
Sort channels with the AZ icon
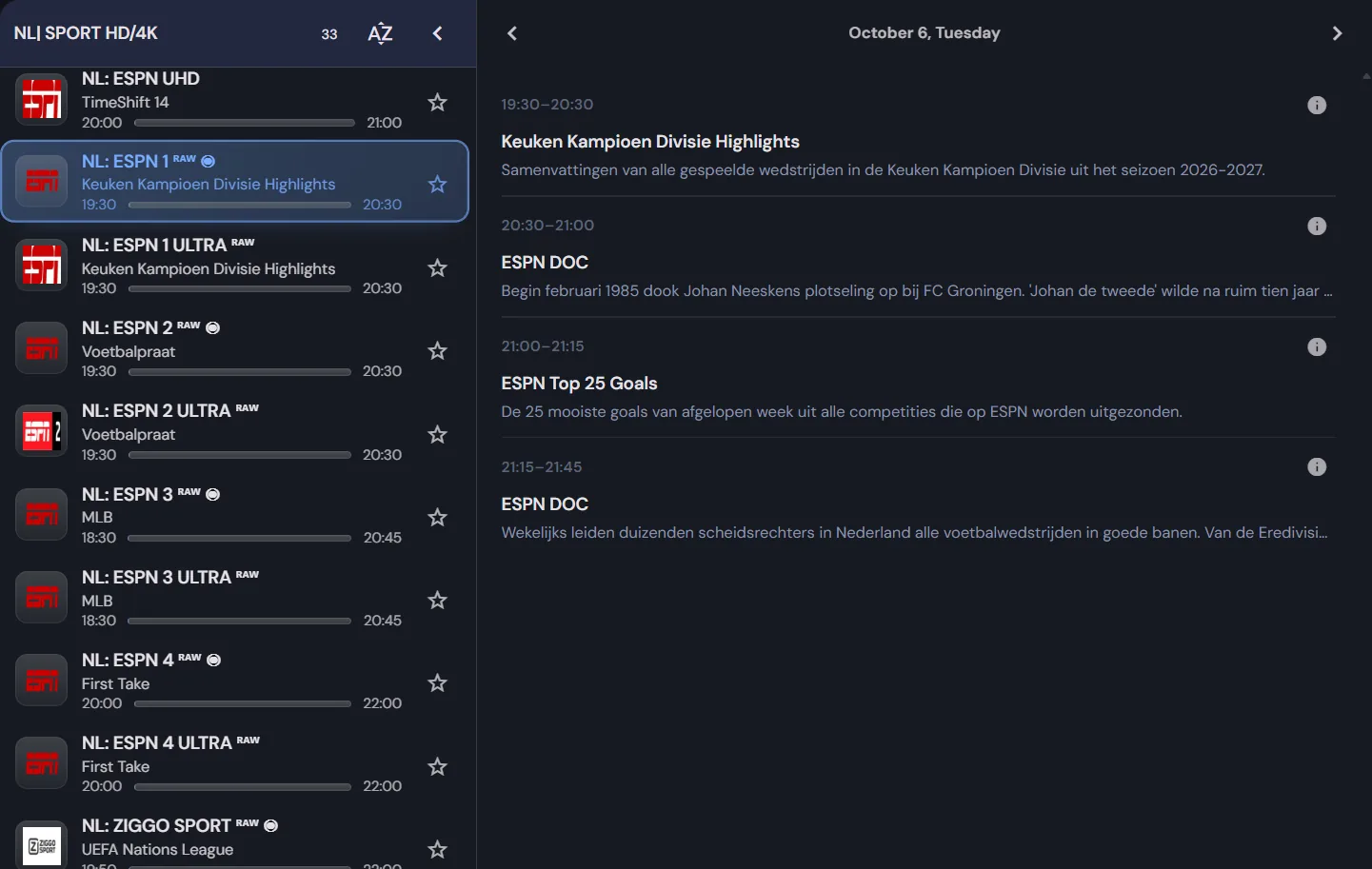[x=380, y=33]
